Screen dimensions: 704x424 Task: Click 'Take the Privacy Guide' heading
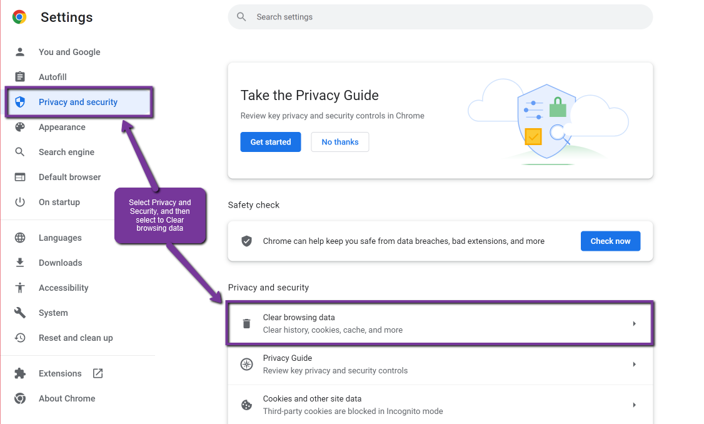click(309, 95)
